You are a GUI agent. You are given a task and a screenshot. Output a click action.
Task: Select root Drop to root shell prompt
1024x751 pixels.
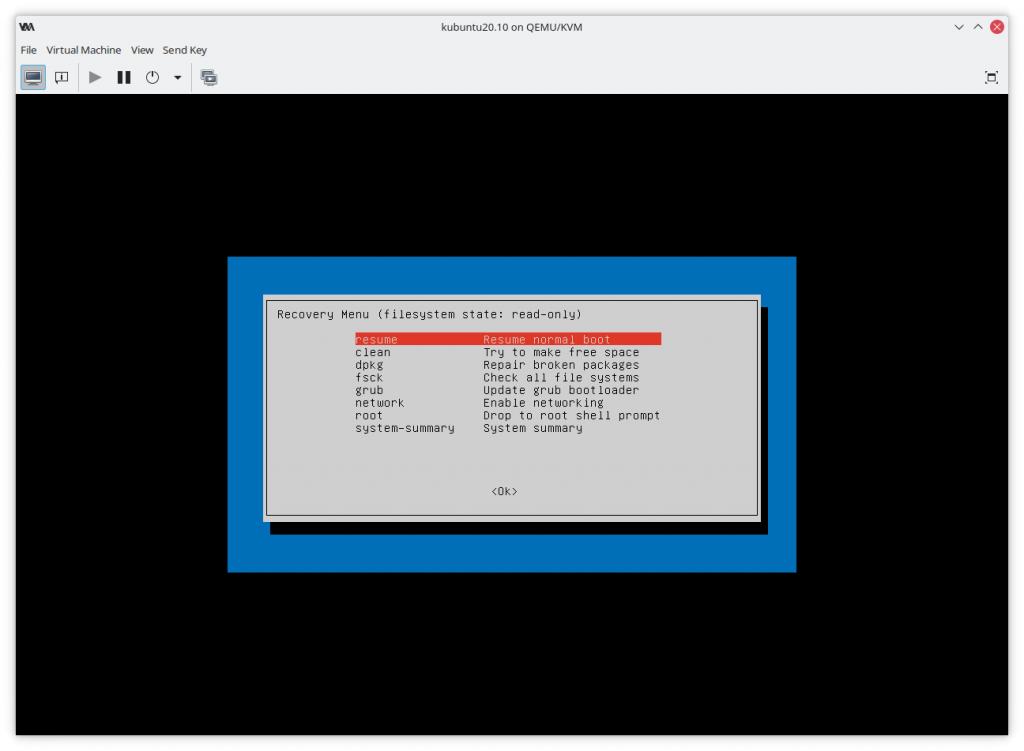[507, 415]
